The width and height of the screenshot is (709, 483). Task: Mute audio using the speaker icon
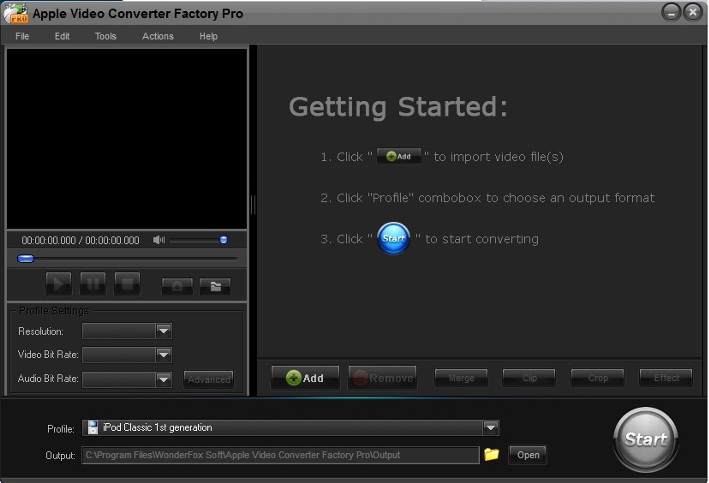[159, 240]
